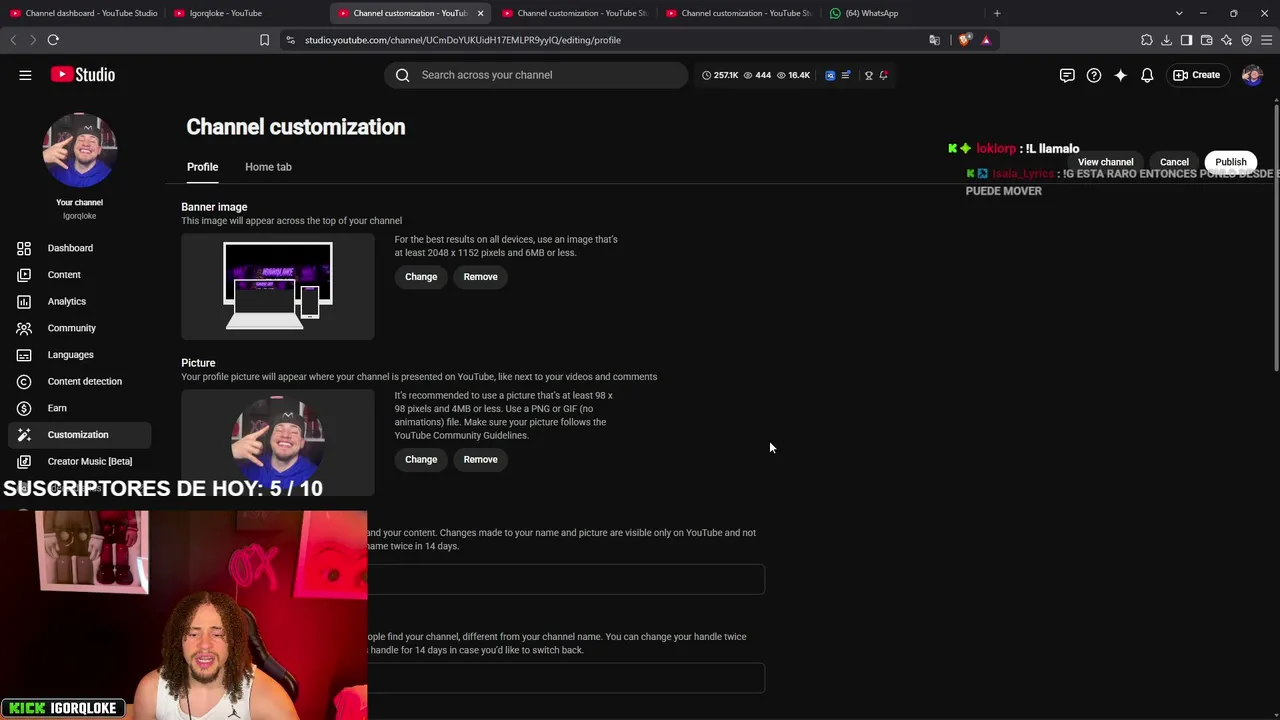This screenshot has height=720, width=1280.
Task: Click the trophy icon in the stats bar
Action: 868,75
